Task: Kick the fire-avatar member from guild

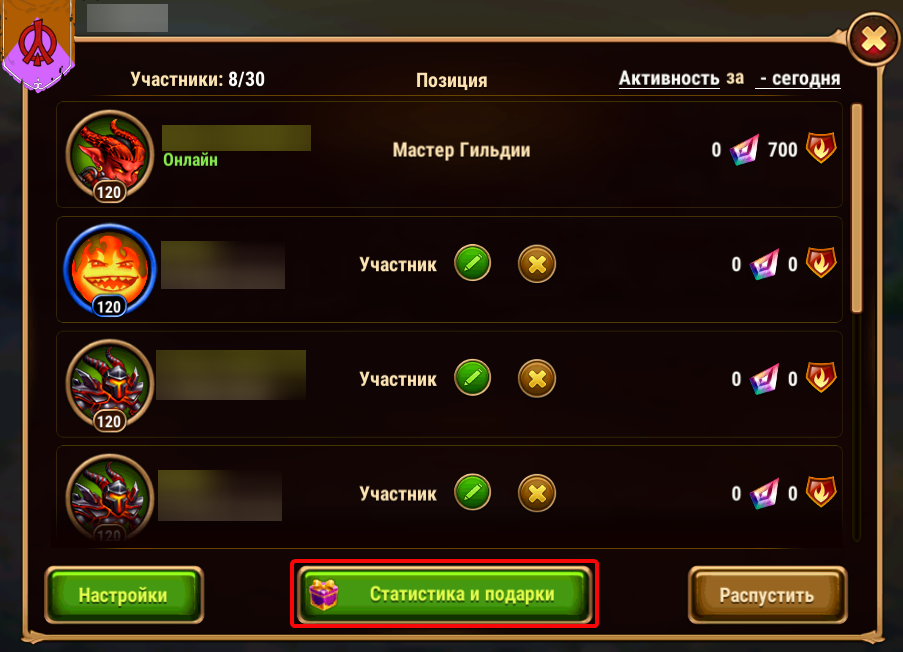Action: click(537, 264)
